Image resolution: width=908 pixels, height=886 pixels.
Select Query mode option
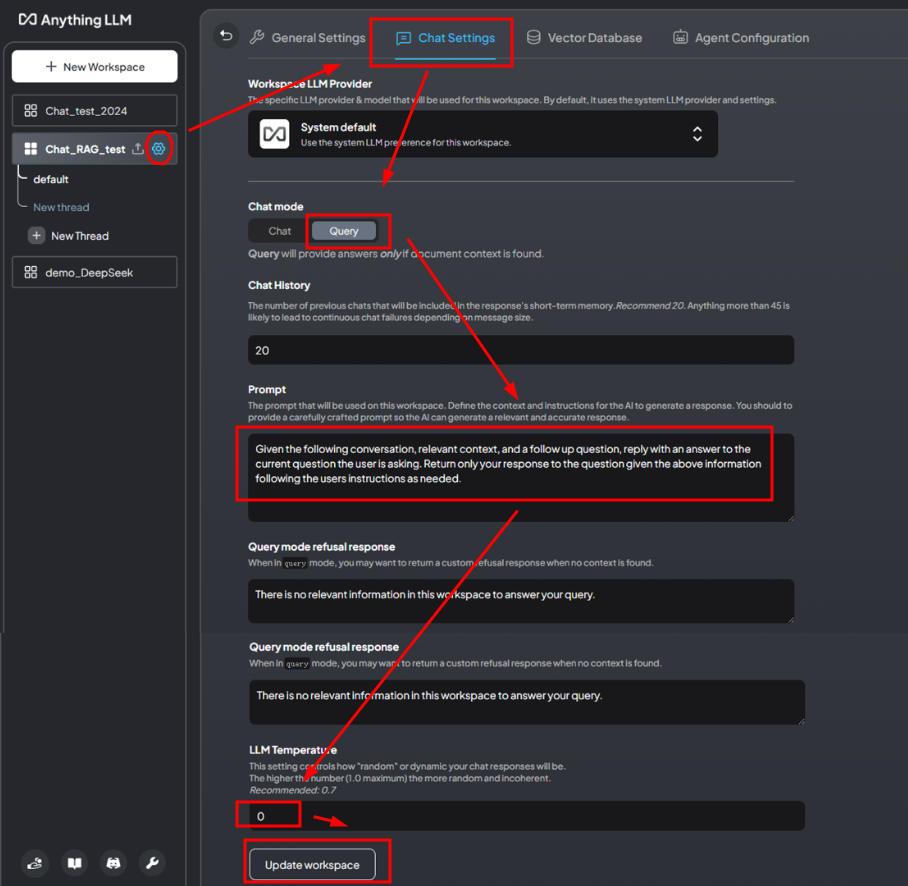pyautogui.click(x=344, y=231)
